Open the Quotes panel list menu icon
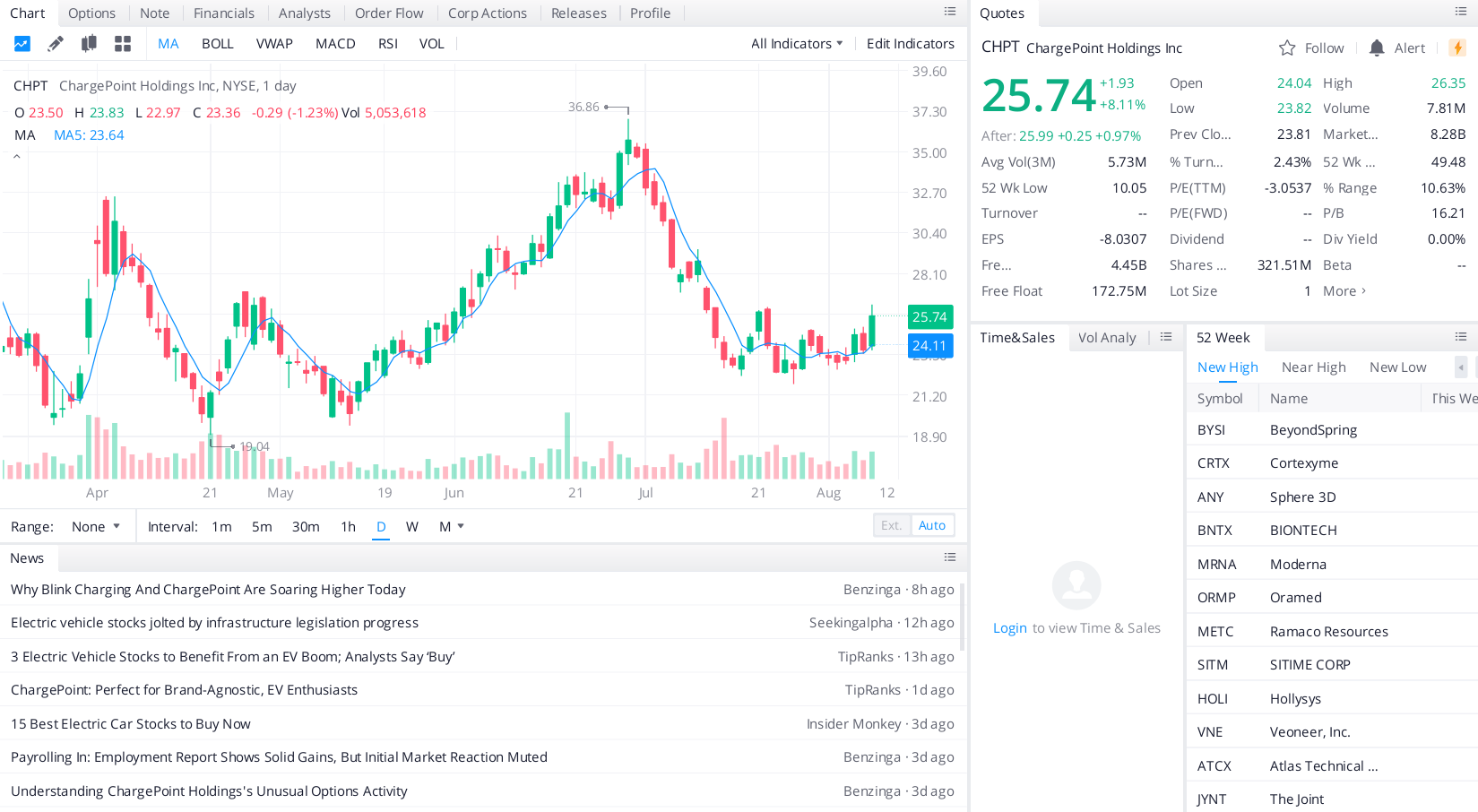1478x812 pixels. coord(1461,12)
